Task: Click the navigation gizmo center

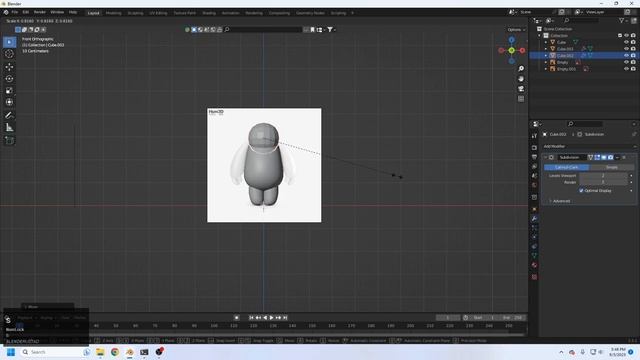Action: (512, 50)
